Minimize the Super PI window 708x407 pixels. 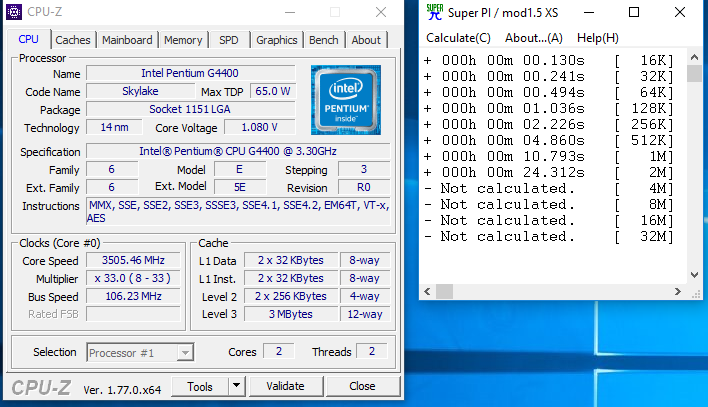(589, 13)
